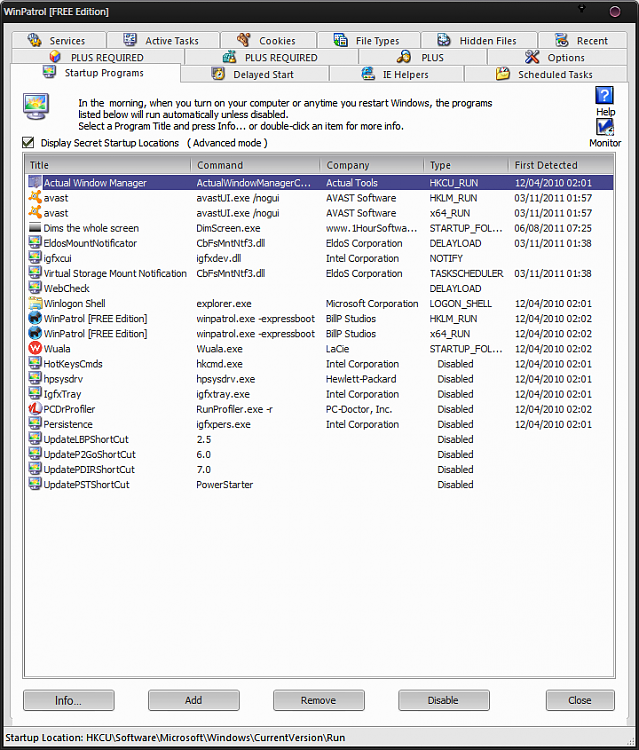Switch to the File Types tab
The image size is (639, 750).
(369, 40)
